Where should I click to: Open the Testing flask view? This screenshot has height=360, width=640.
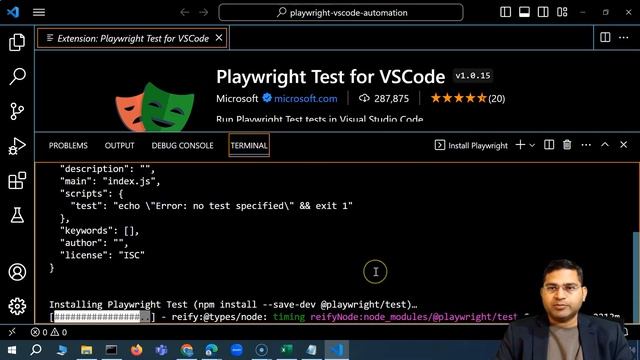(17, 215)
